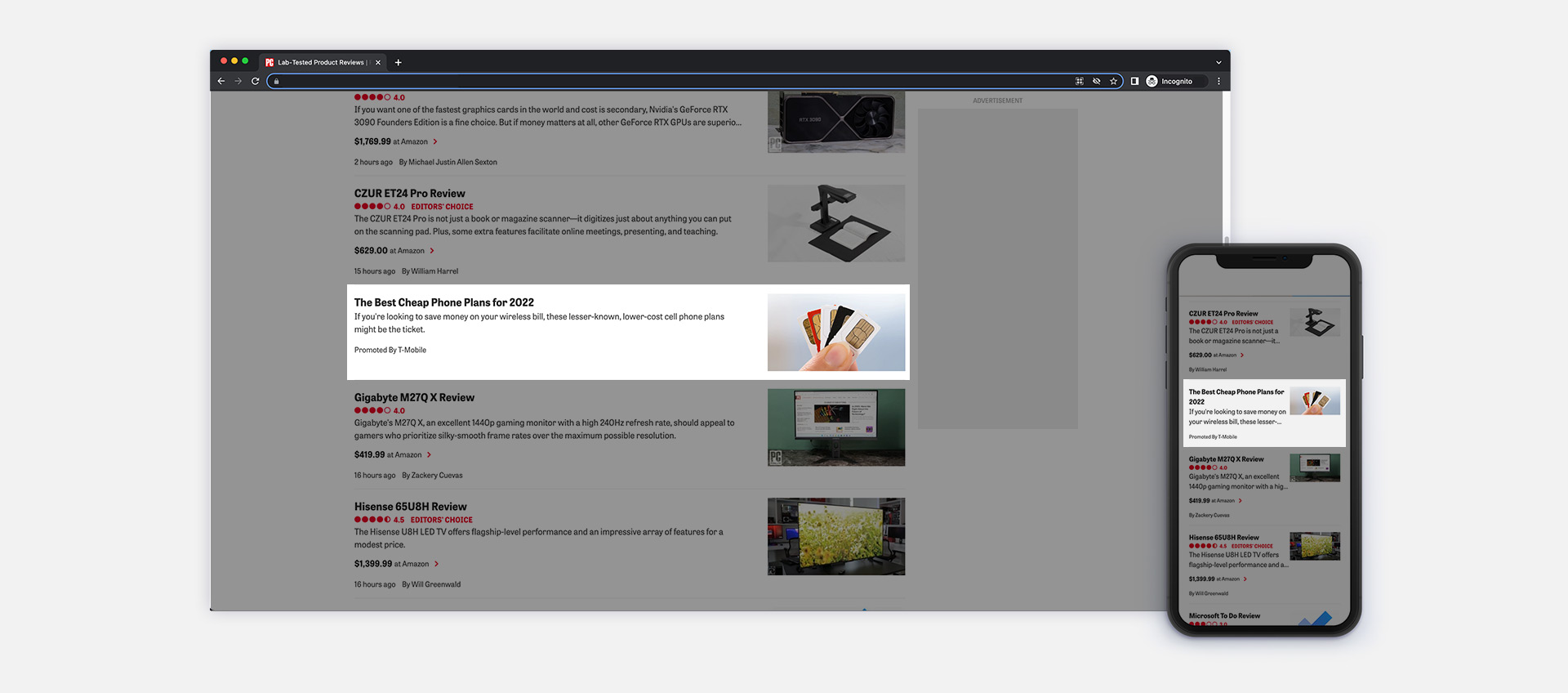
Task: Open the CZUR ET24 Pro Review headline
Action: 410,194
